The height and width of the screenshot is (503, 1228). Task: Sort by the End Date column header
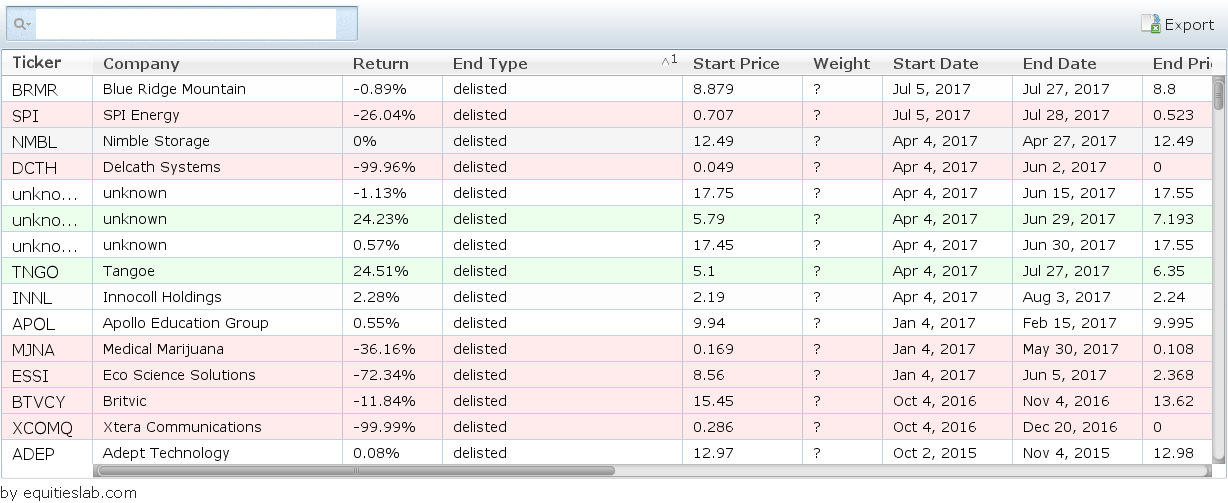tap(1077, 63)
